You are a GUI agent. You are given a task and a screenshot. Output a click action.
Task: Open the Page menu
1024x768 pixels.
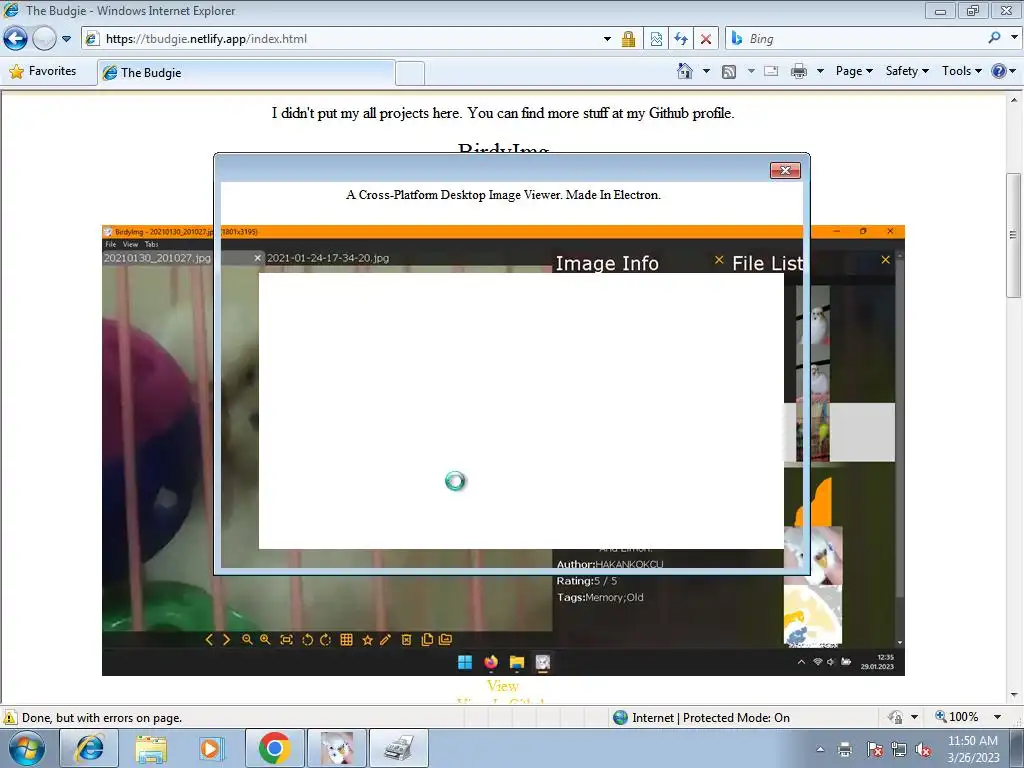coord(854,71)
